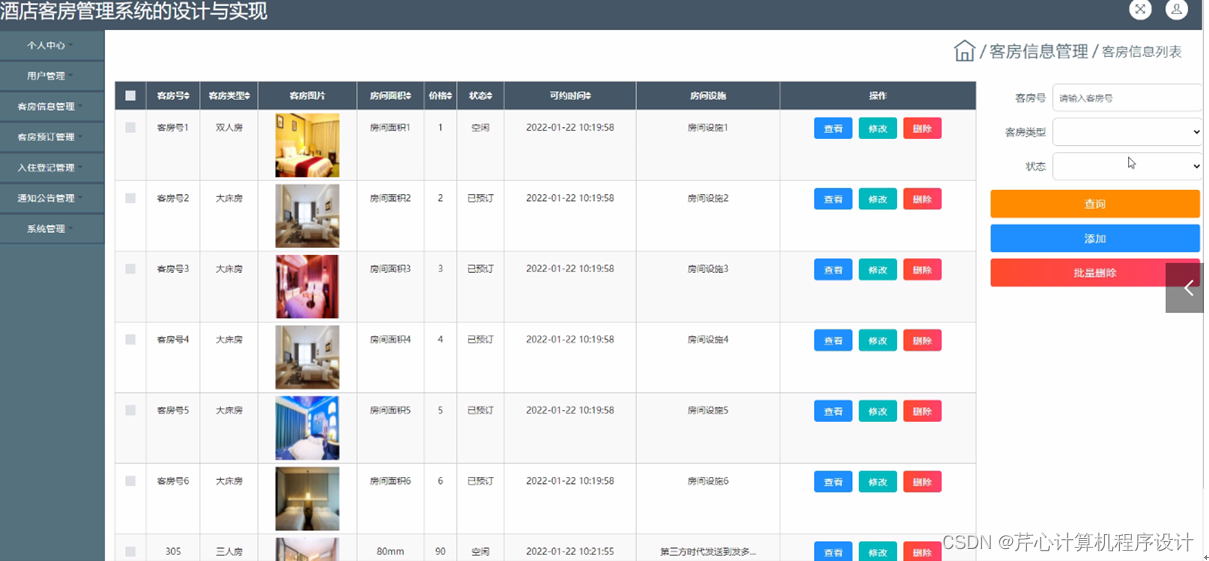Image resolution: width=1209 pixels, height=561 pixels.
Task: Sort by 可约时间 column header
Action: (570, 96)
